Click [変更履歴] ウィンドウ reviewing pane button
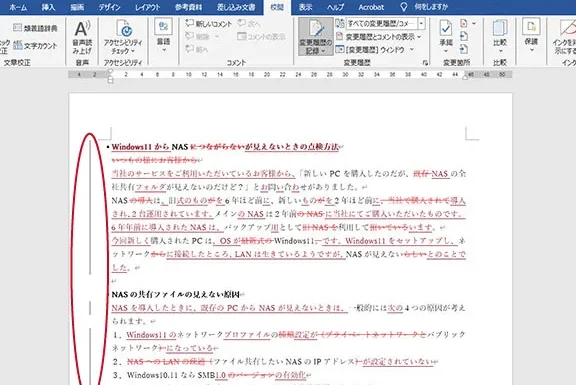The width and height of the screenshot is (576, 385). [x=371, y=49]
